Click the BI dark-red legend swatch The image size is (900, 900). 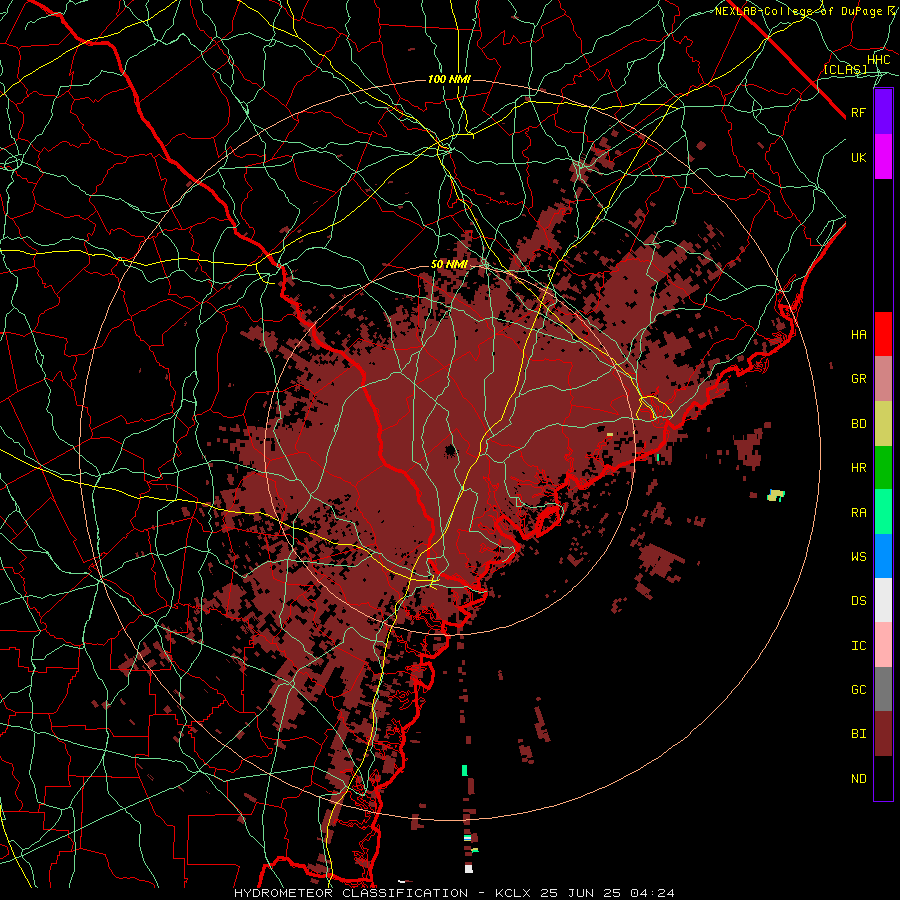click(x=883, y=734)
